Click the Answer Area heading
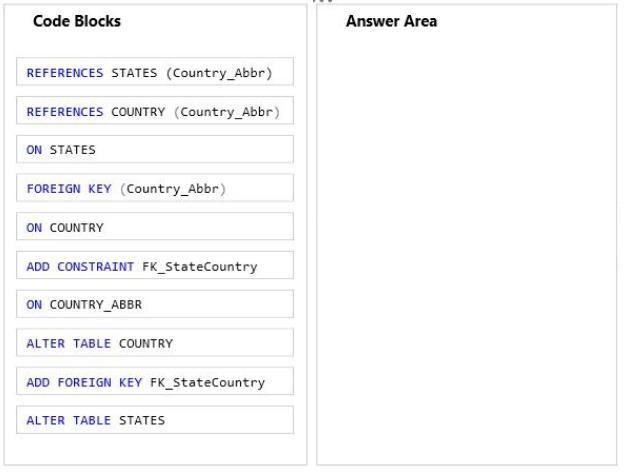Screen dimensions: 625x473 pos(391,21)
